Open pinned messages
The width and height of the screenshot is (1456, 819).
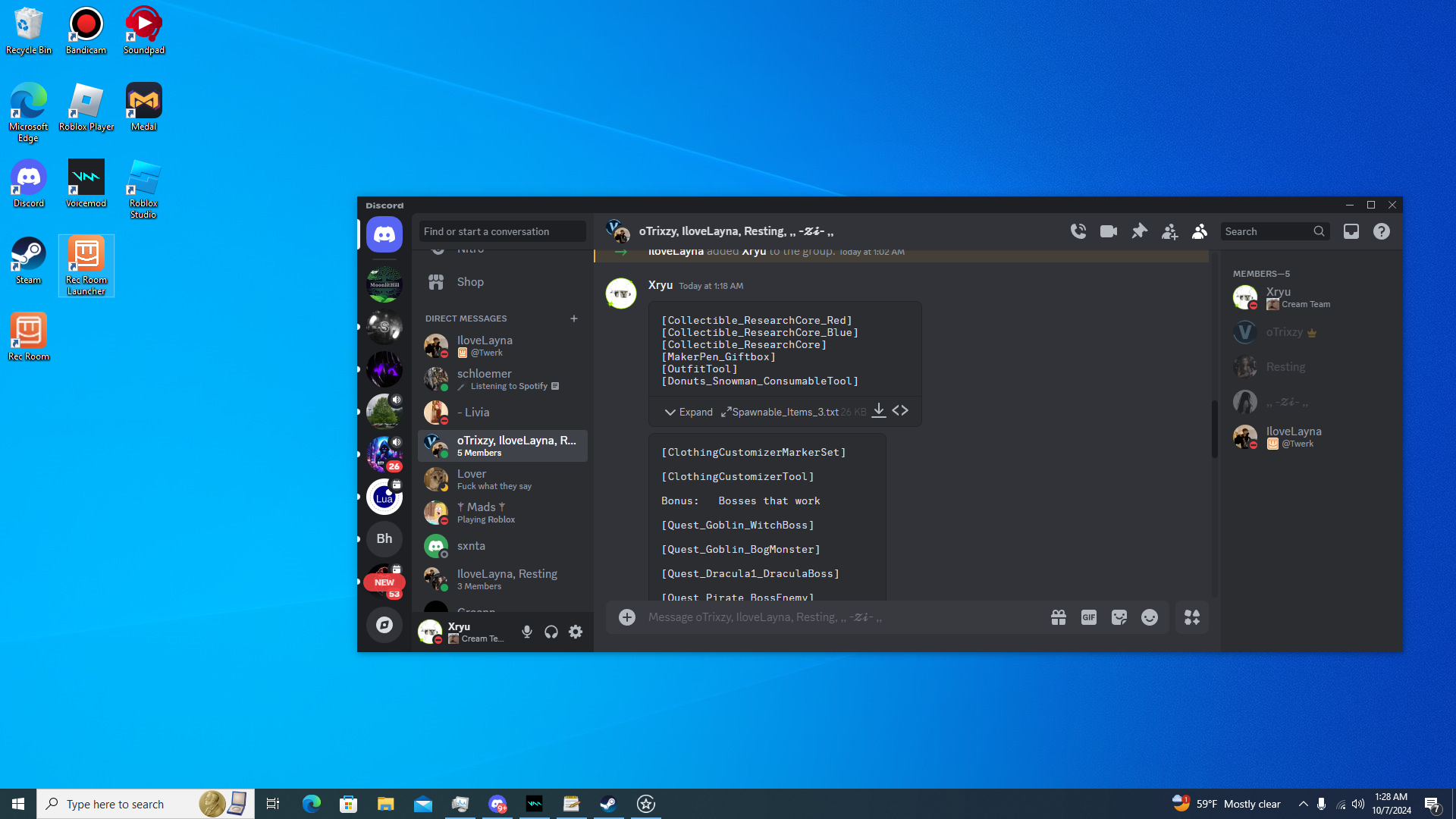pyautogui.click(x=1139, y=231)
